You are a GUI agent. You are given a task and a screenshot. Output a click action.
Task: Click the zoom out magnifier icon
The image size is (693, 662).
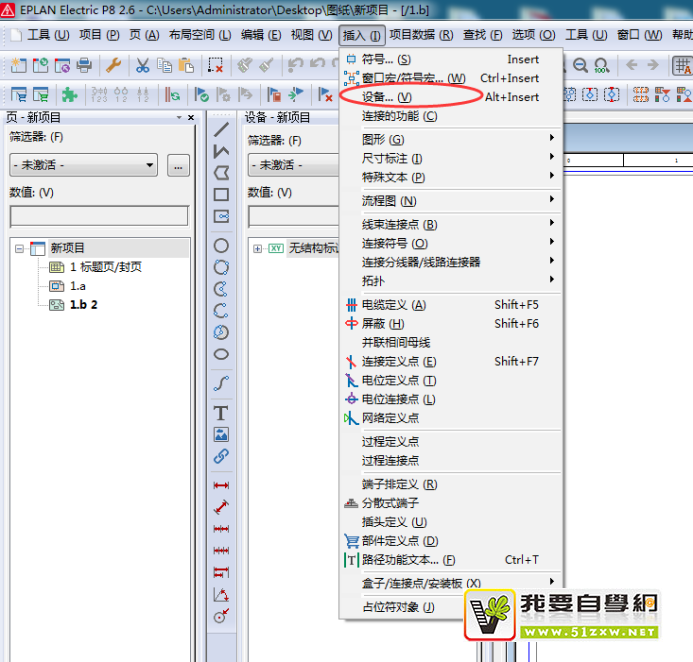(580, 66)
